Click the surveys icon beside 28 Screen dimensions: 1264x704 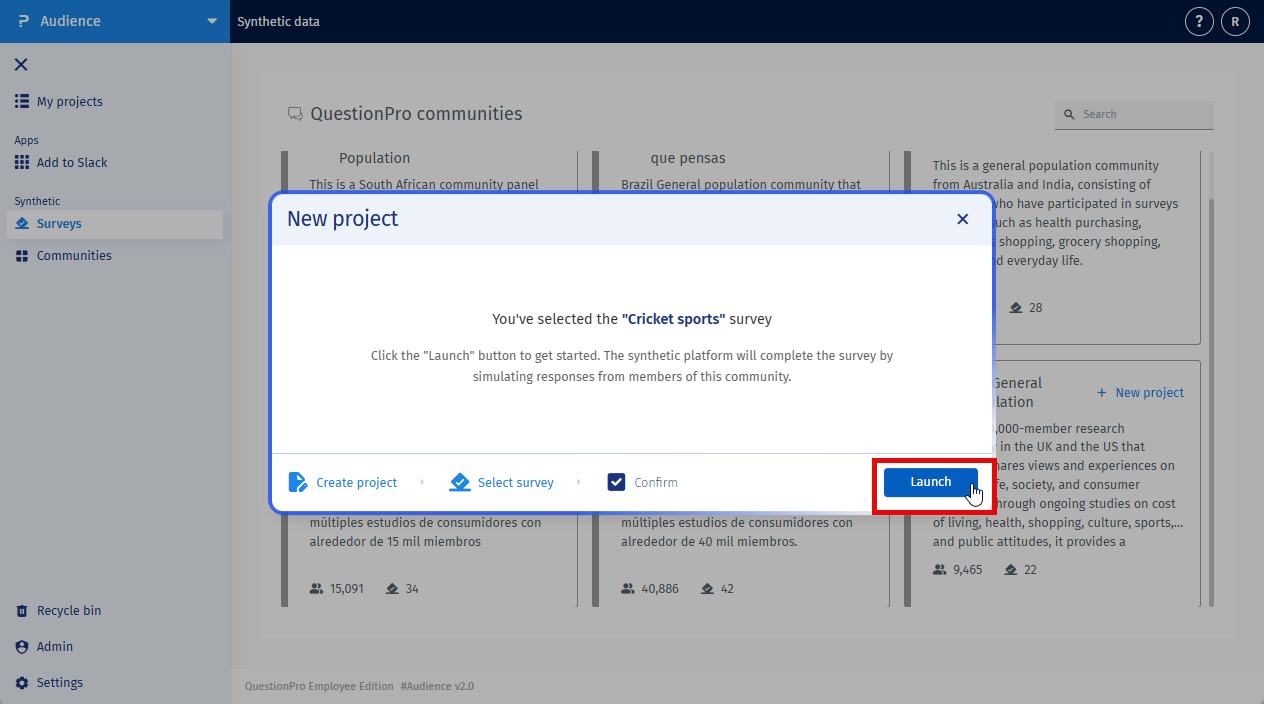[1016, 307]
